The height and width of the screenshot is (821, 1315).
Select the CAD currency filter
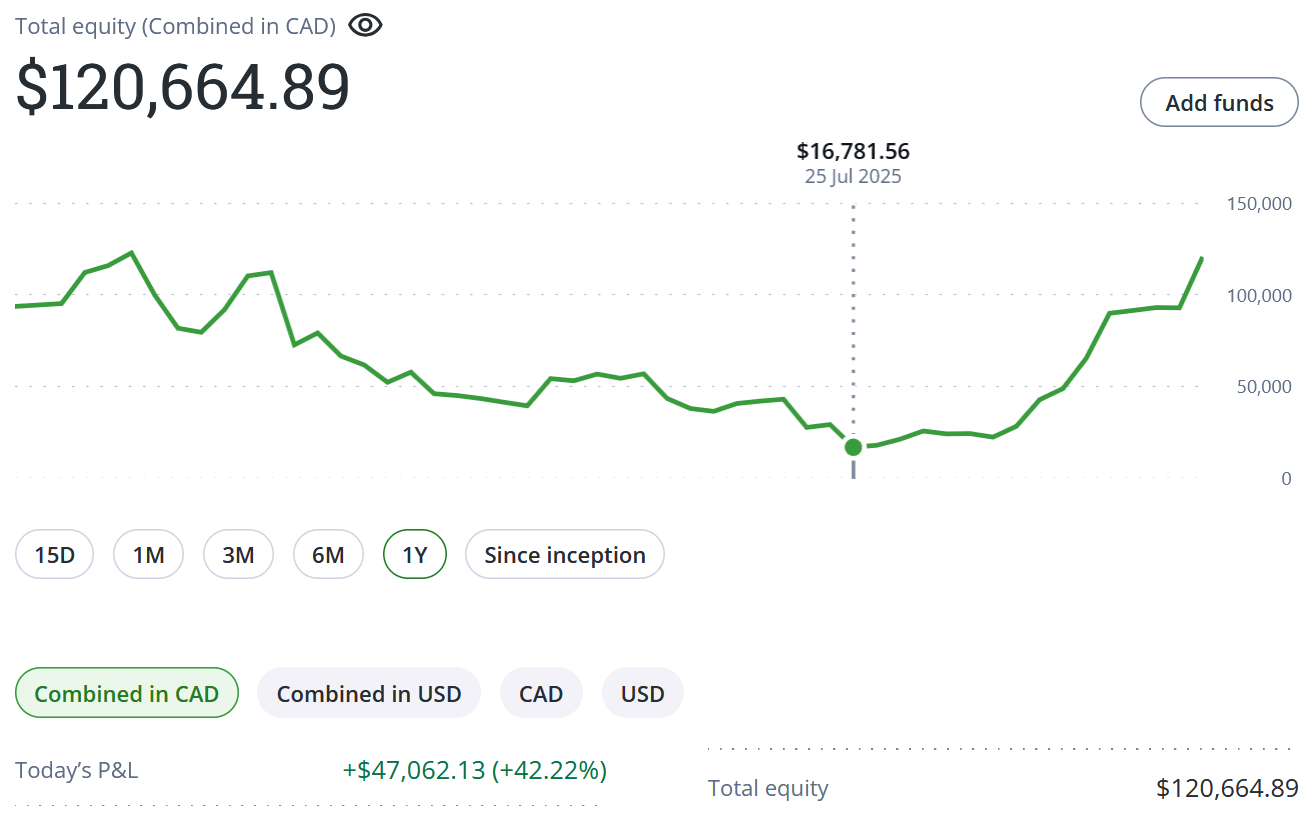pos(541,693)
